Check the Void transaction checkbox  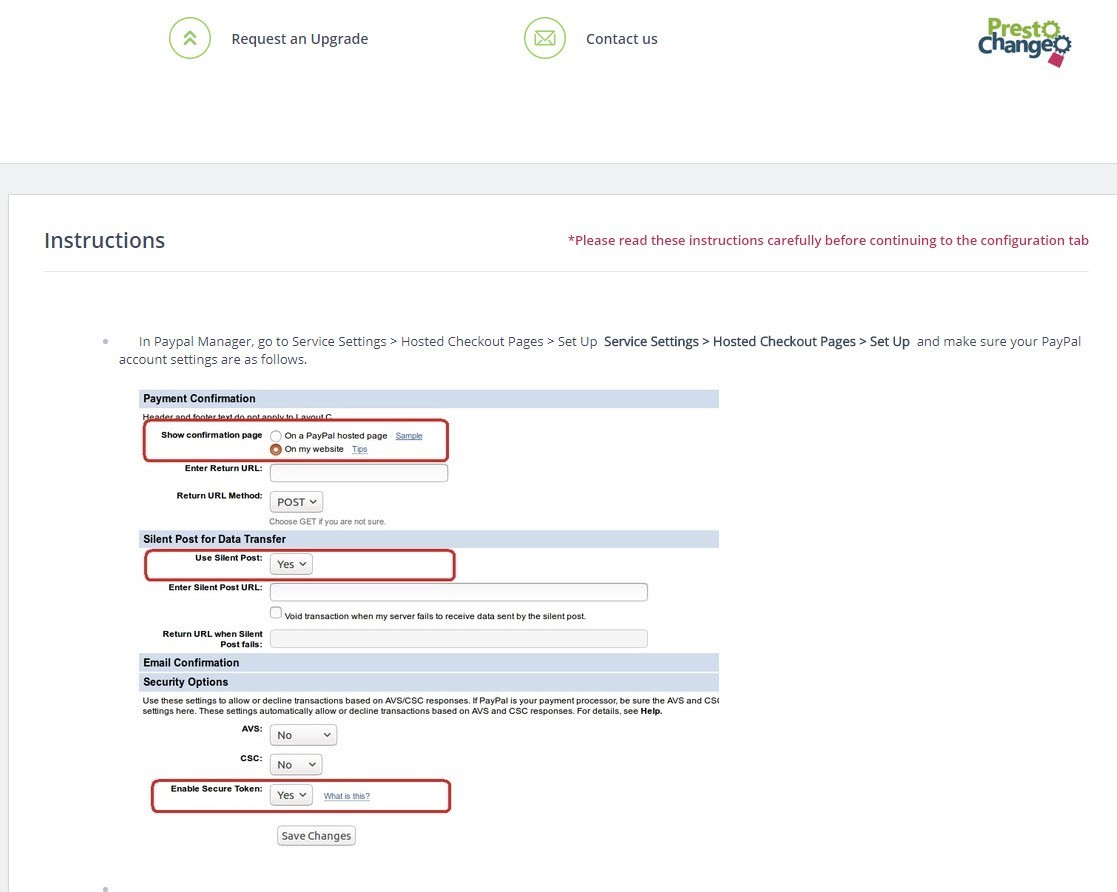tap(276, 613)
